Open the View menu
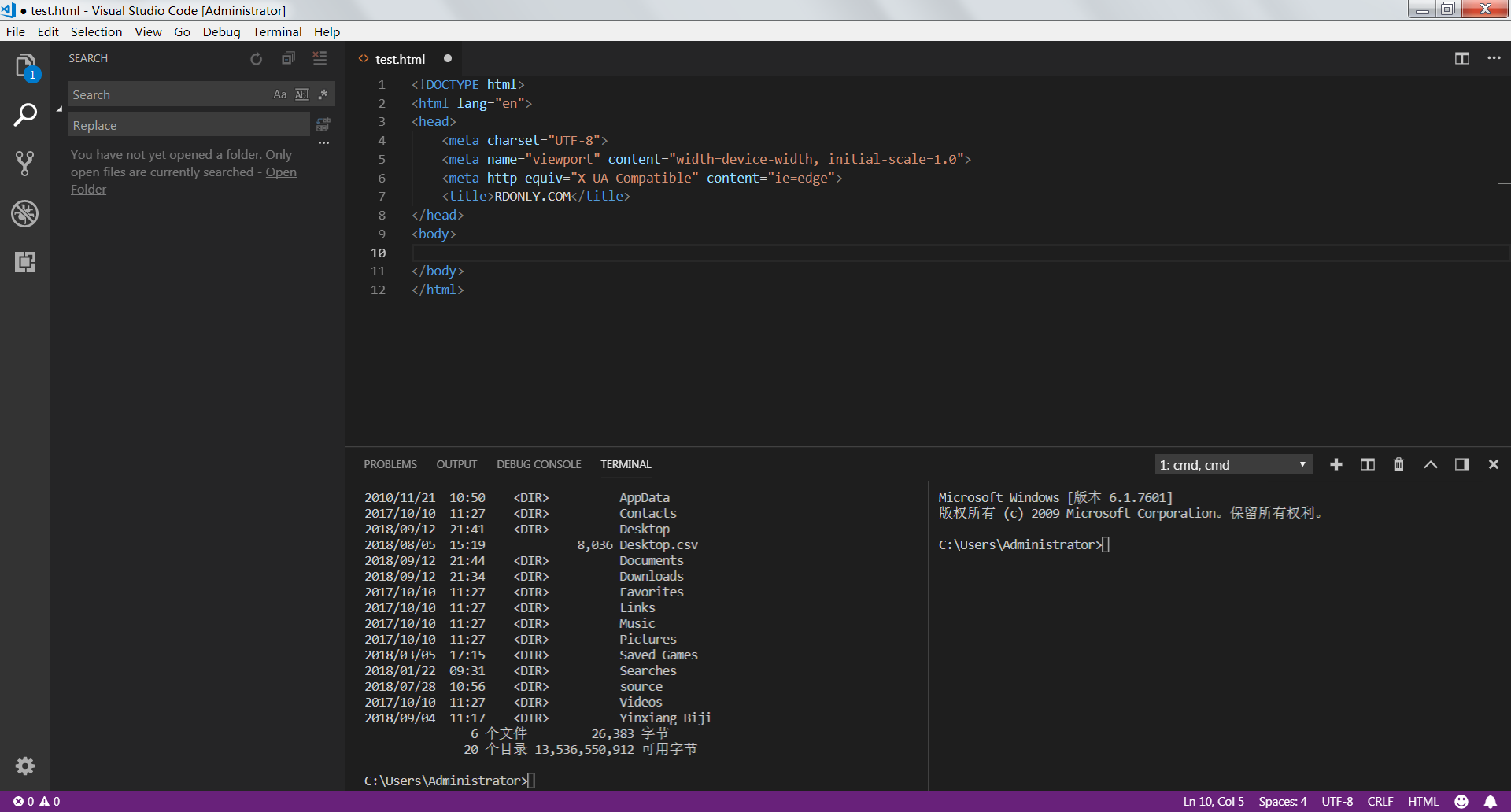Screen dimensions: 1511x812 [148, 32]
